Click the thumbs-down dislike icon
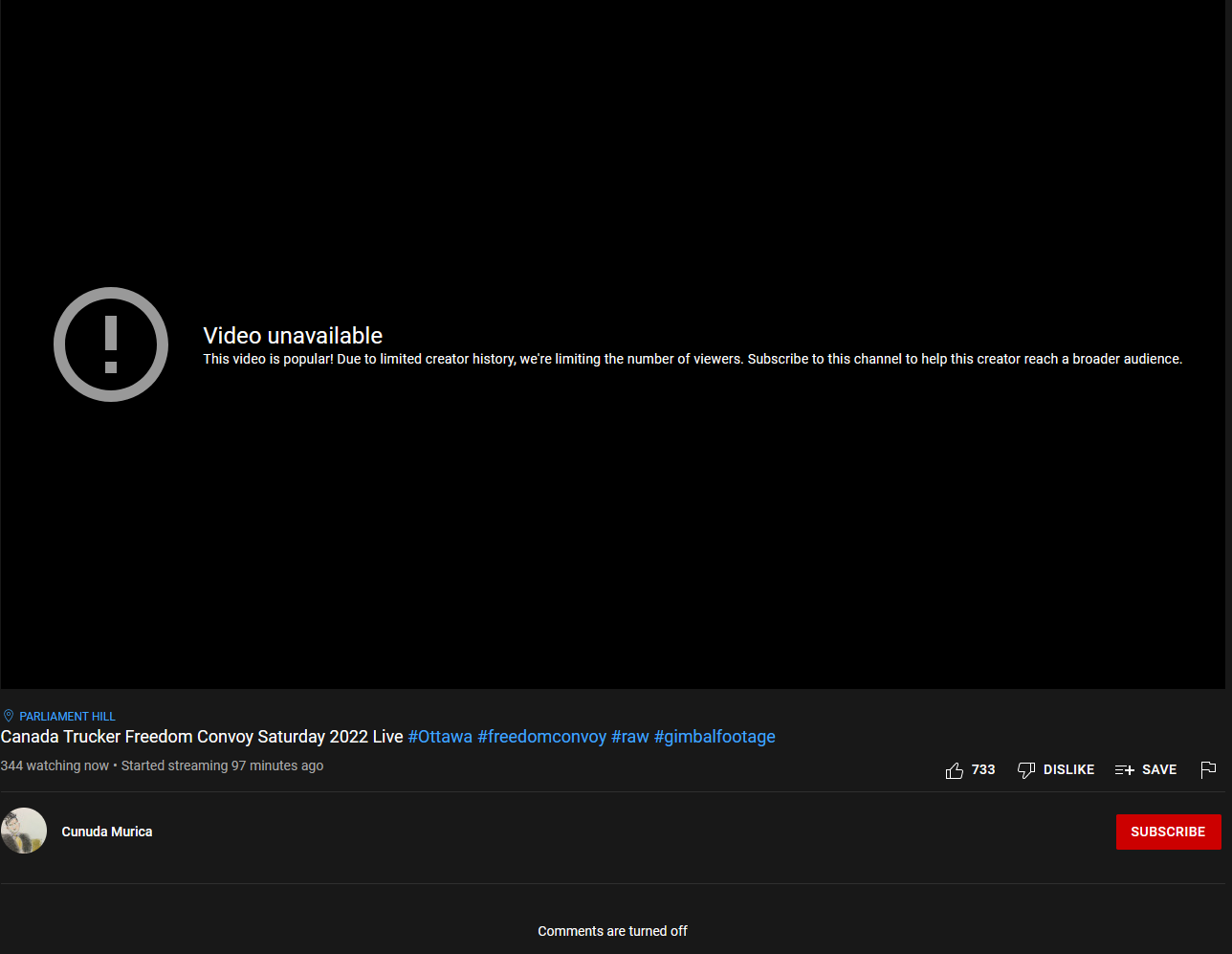Screen dimensions: 1232x954 click(x=1026, y=770)
